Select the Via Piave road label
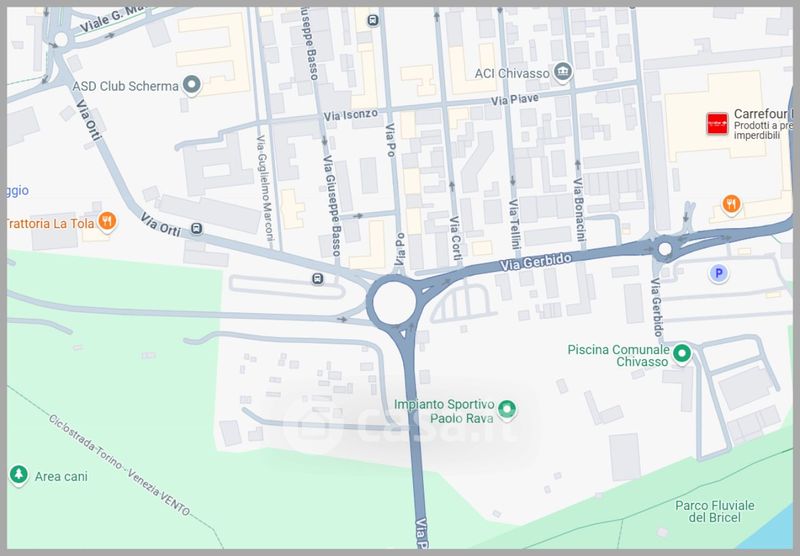The image size is (800, 556). (515, 99)
